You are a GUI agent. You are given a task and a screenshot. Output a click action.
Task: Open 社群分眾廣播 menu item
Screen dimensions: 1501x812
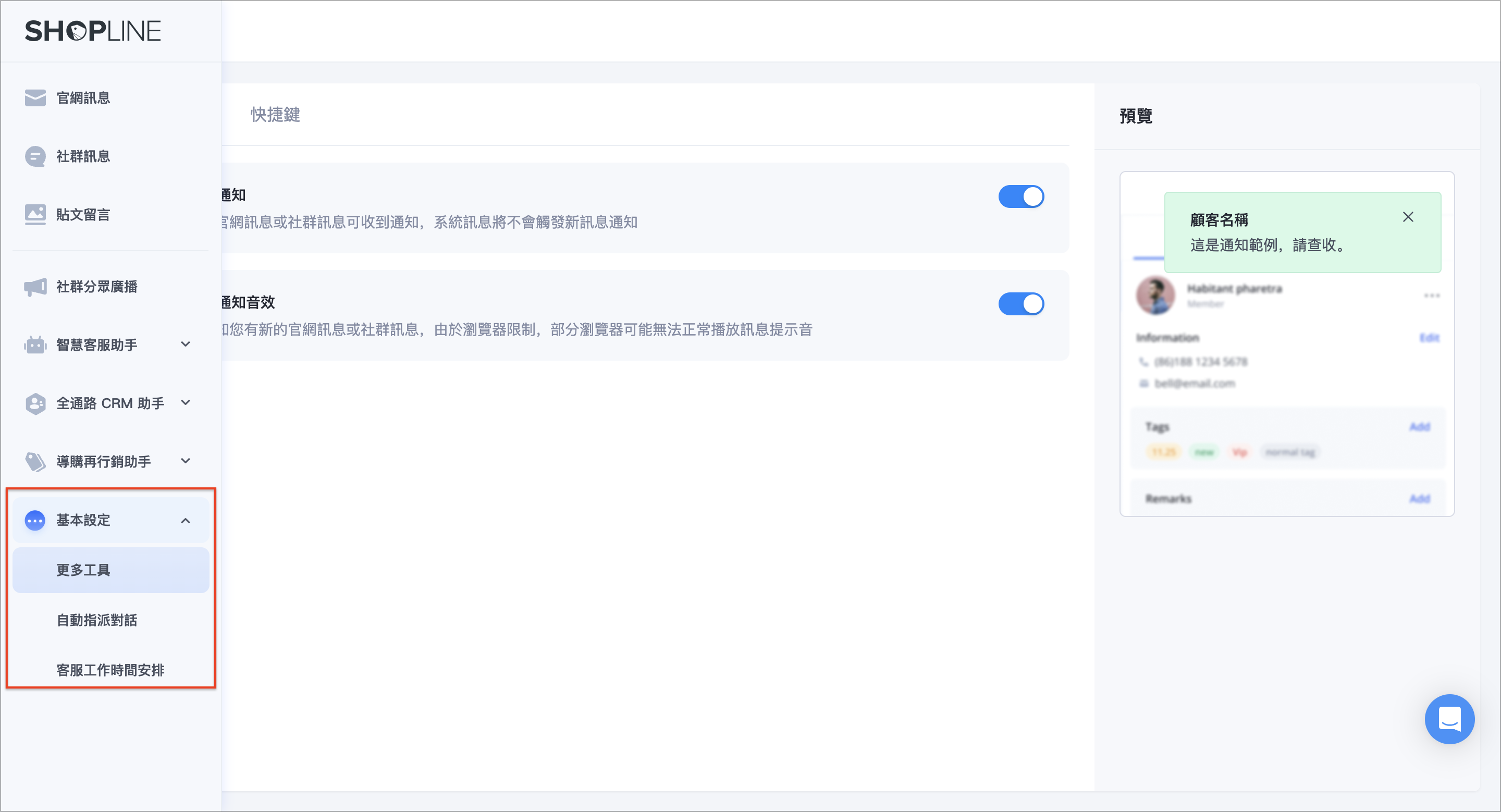click(x=110, y=287)
